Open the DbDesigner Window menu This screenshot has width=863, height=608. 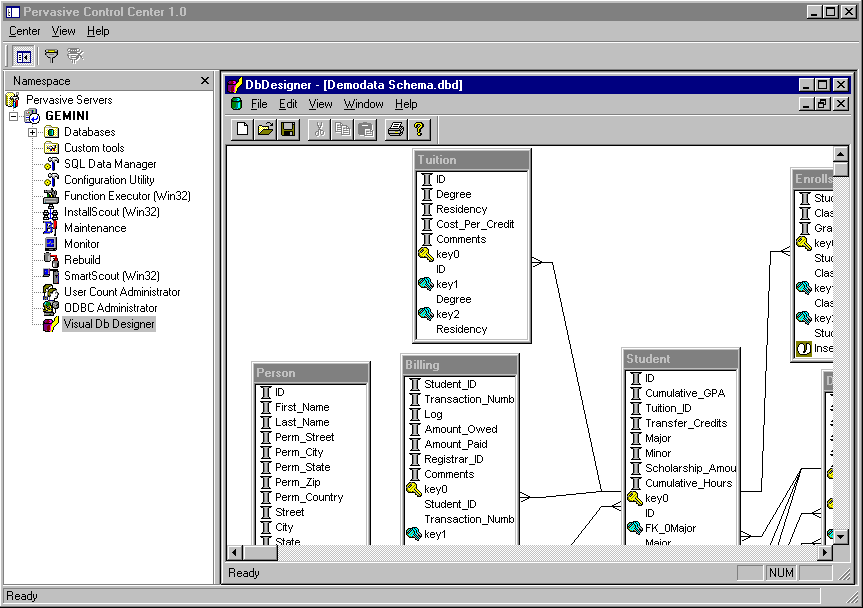click(x=363, y=104)
